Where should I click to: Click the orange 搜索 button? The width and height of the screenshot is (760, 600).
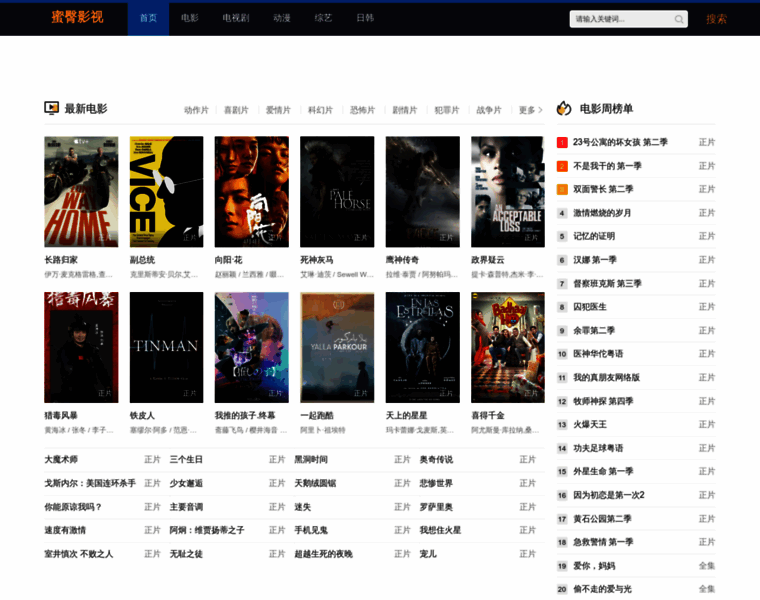click(716, 19)
